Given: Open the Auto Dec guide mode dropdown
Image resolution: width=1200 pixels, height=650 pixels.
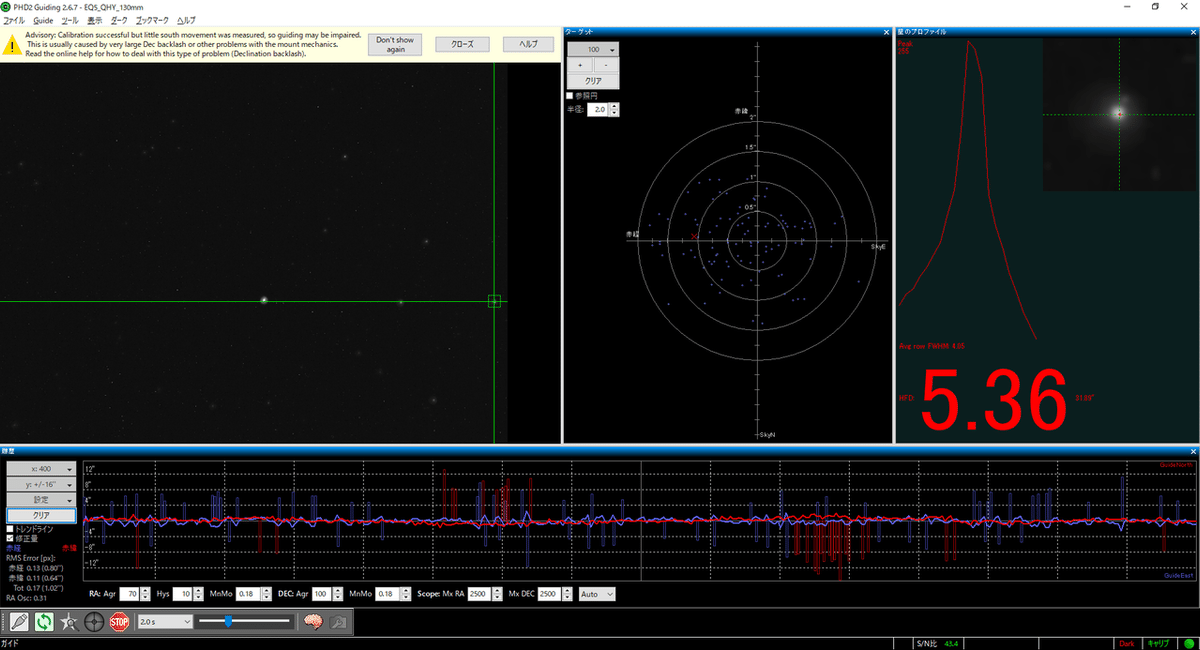Looking at the screenshot, I should tap(597, 594).
